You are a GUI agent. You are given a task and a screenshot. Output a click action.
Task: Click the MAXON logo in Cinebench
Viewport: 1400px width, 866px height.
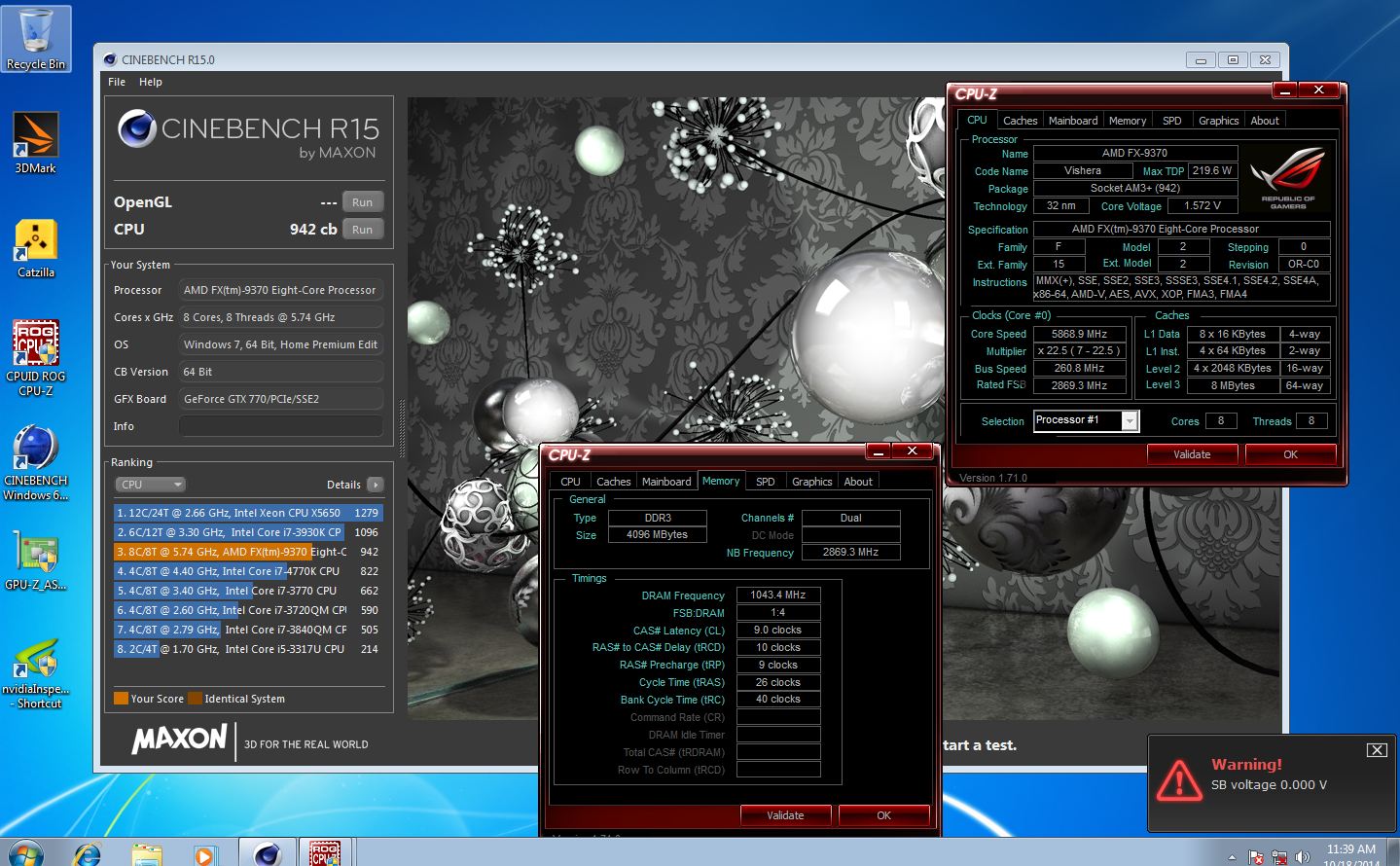pyautogui.click(x=180, y=740)
